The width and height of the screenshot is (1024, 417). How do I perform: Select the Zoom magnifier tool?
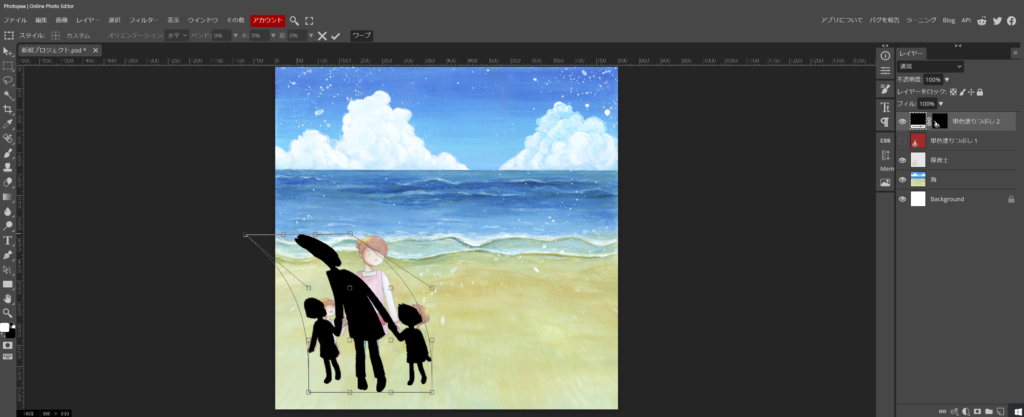tap(8, 312)
